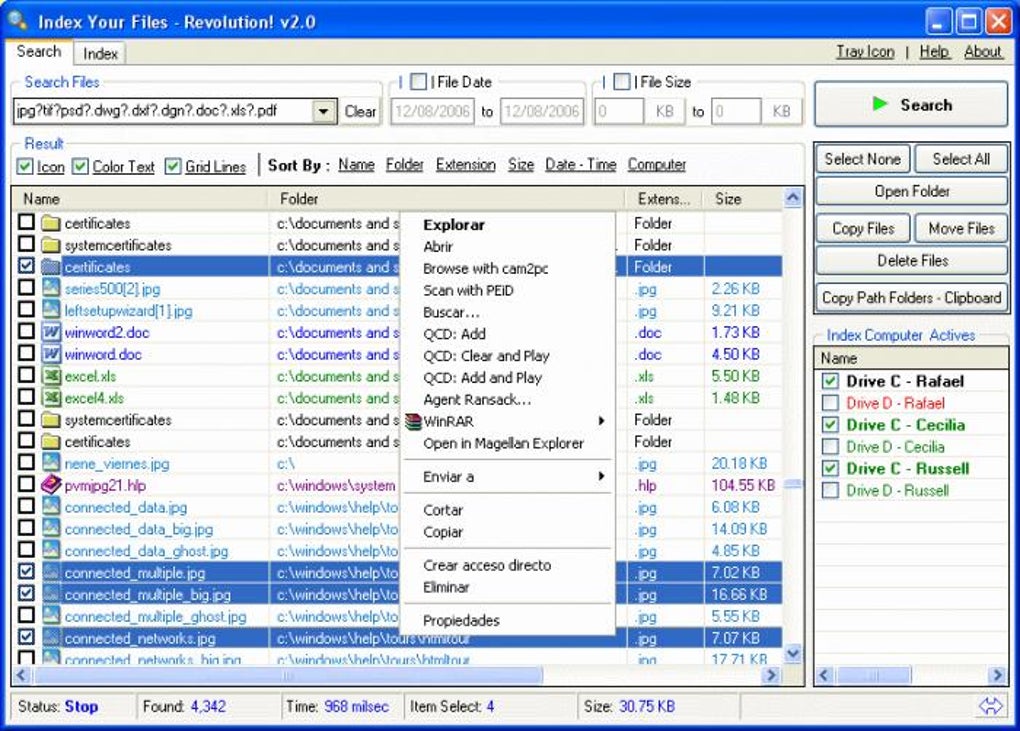Choose Crear acceso directo
This screenshot has width=1020, height=731.
507,565
